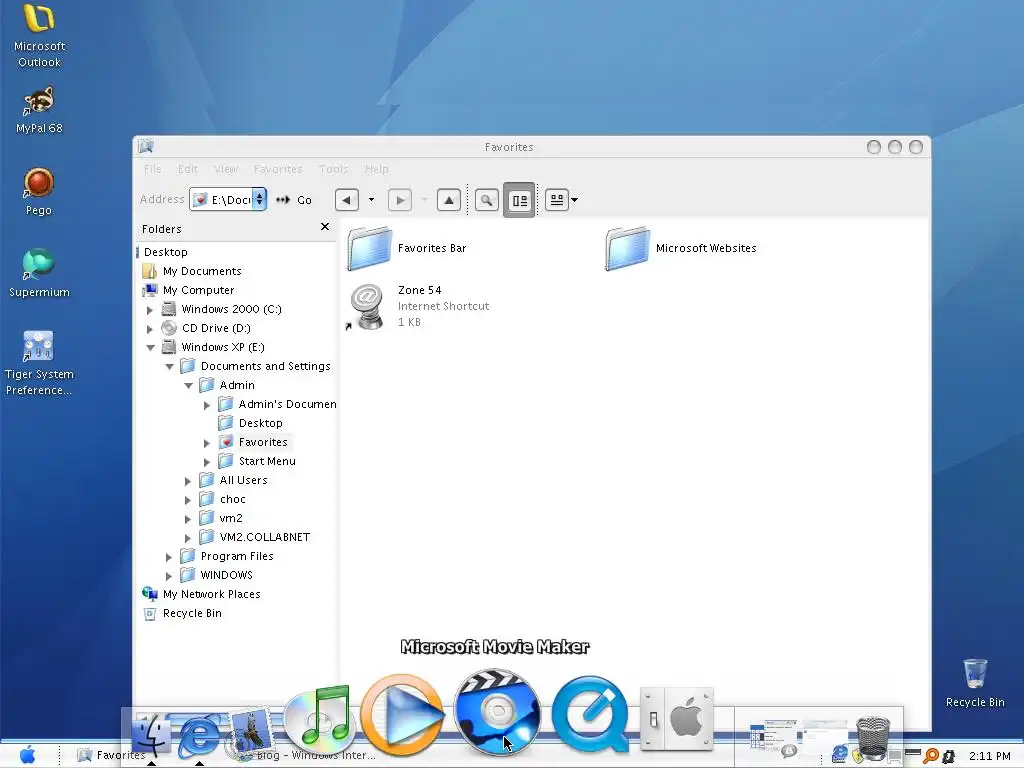Select Favorites Bar folder icon
The width and height of the screenshot is (1024, 768).
coord(370,248)
